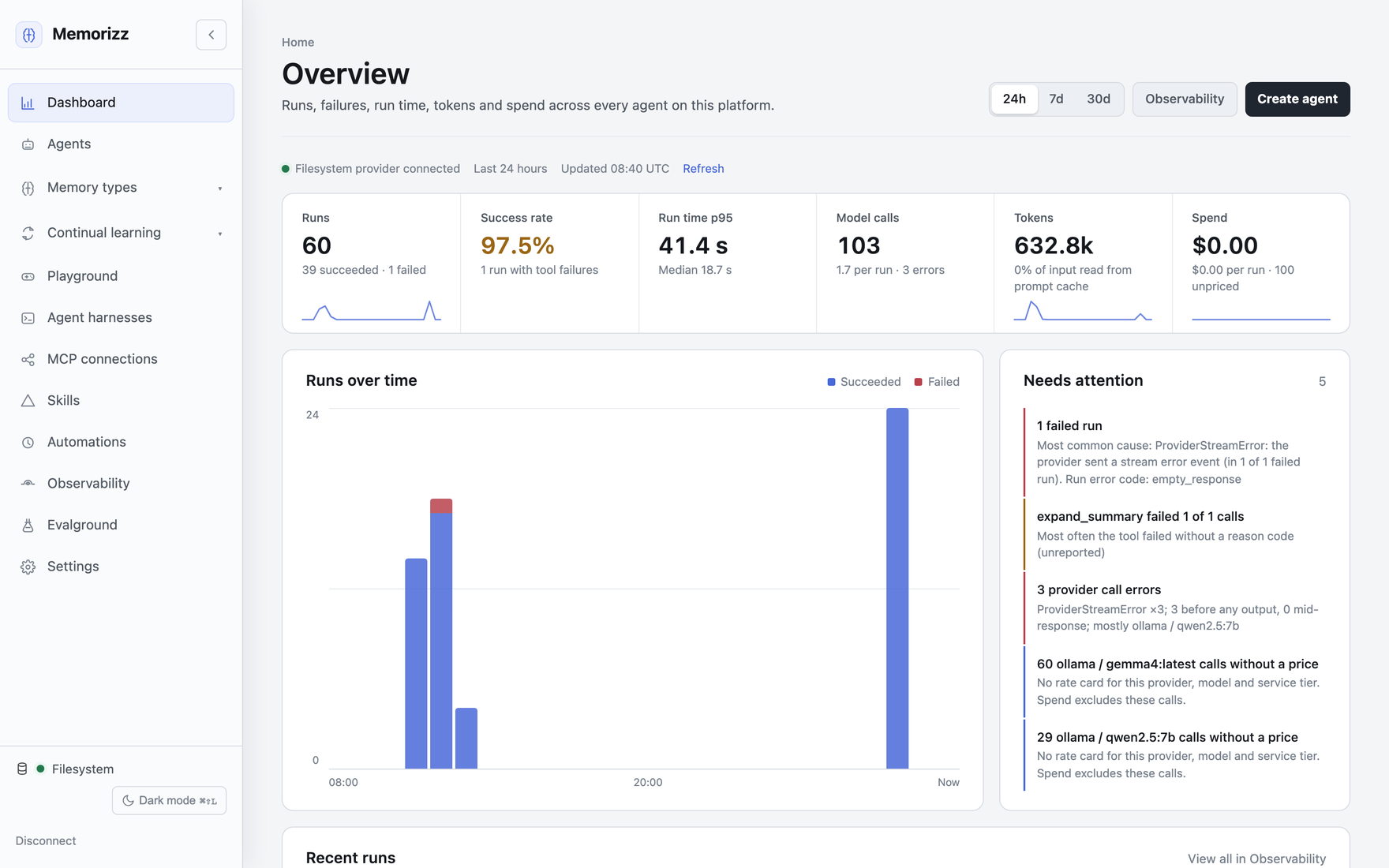Open Agents in the sidebar
The height and width of the screenshot is (868, 1389).
121,144
